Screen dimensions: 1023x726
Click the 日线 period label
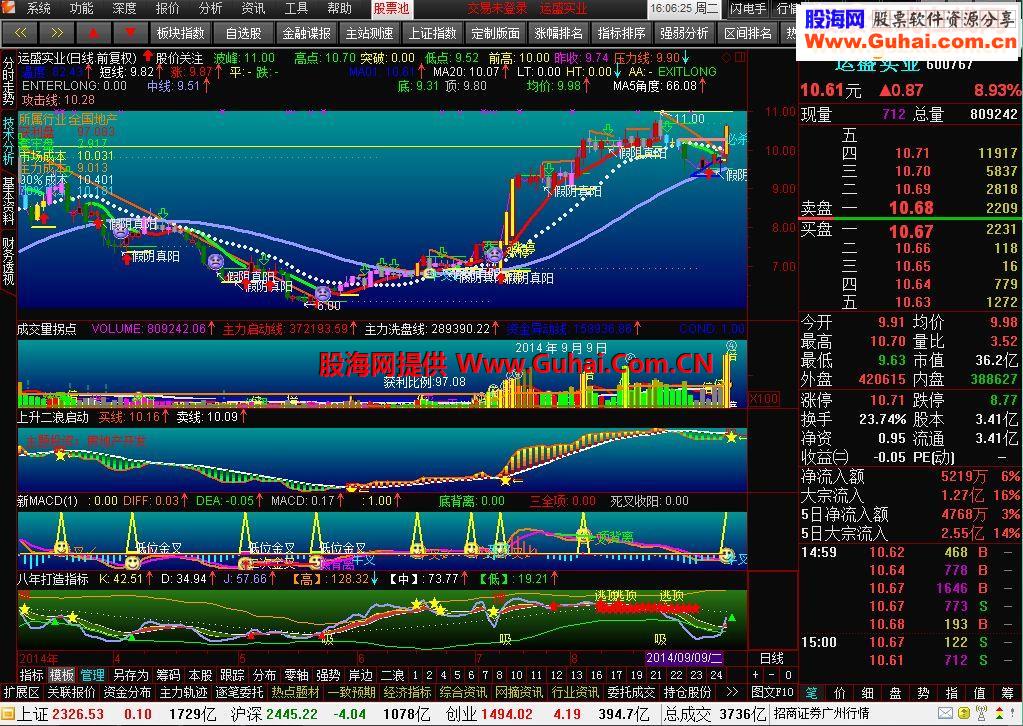click(772, 658)
